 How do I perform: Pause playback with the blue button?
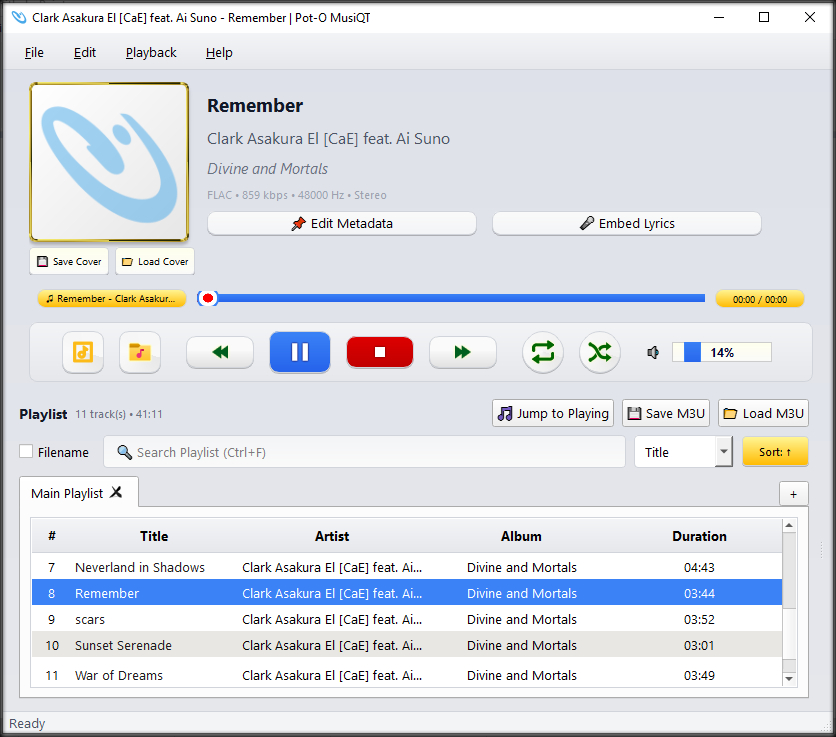[x=300, y=352]
